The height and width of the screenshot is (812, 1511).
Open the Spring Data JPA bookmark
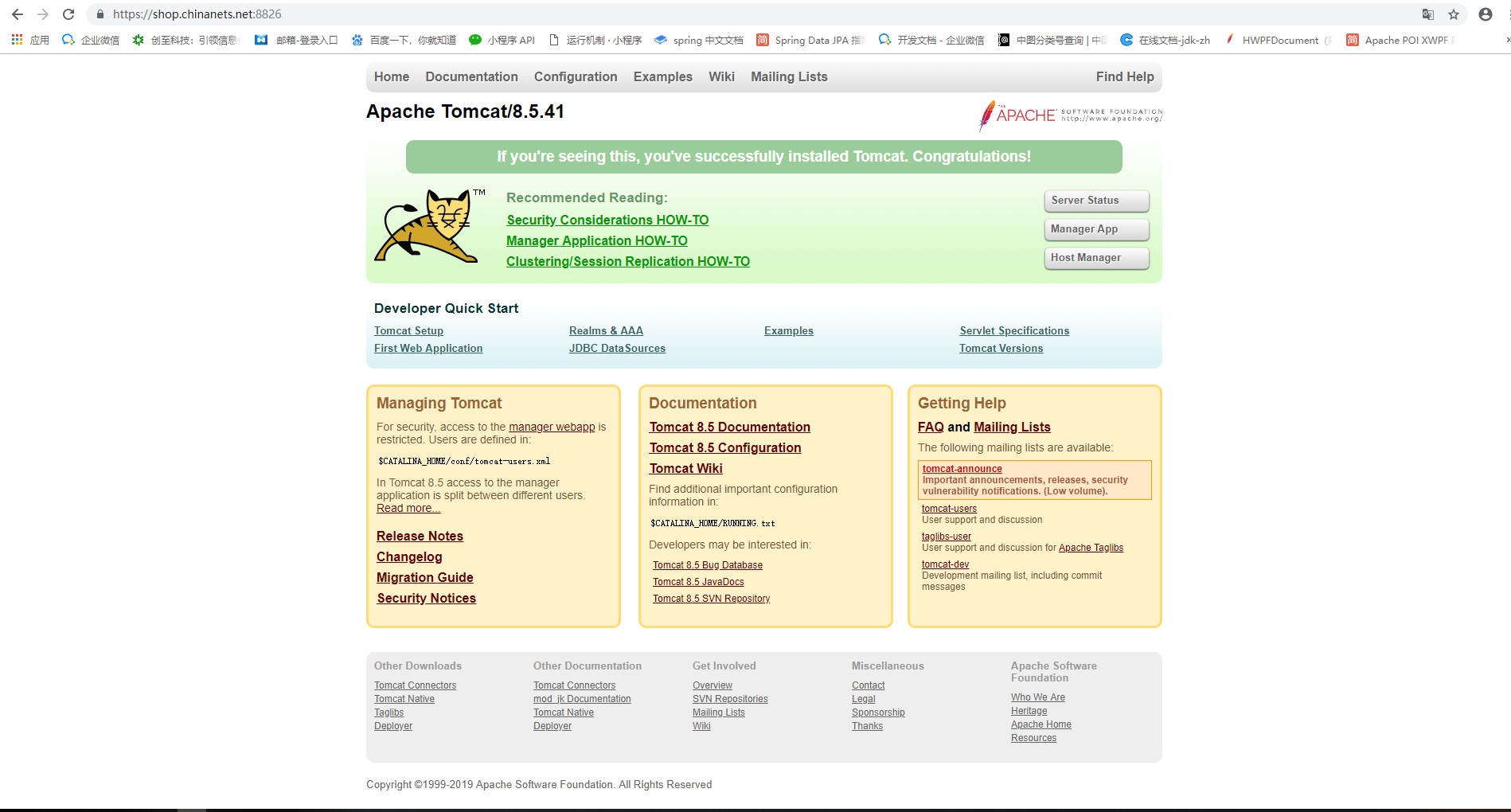point(810,40)
